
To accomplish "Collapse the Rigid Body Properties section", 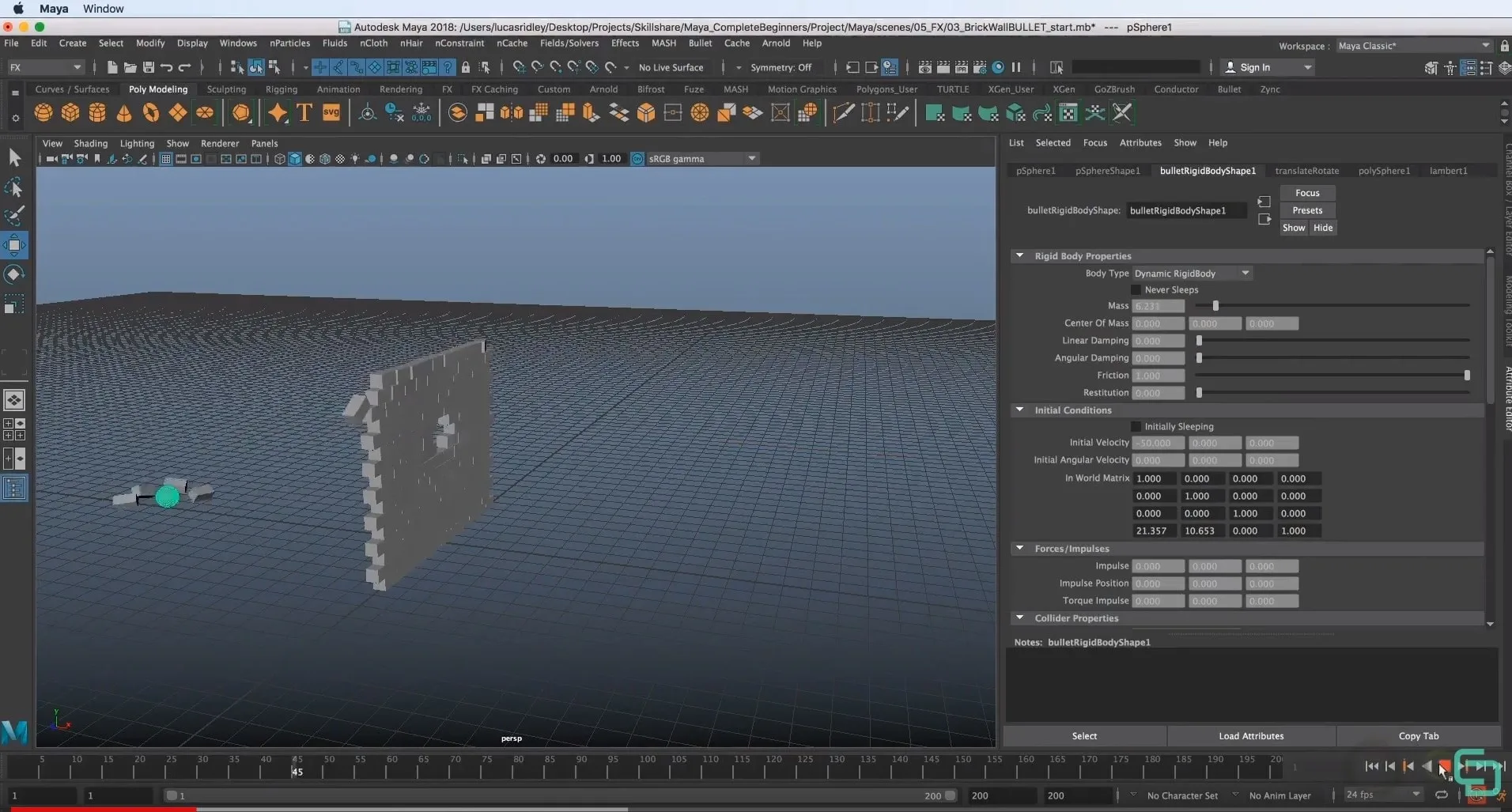I will 1020,256.
